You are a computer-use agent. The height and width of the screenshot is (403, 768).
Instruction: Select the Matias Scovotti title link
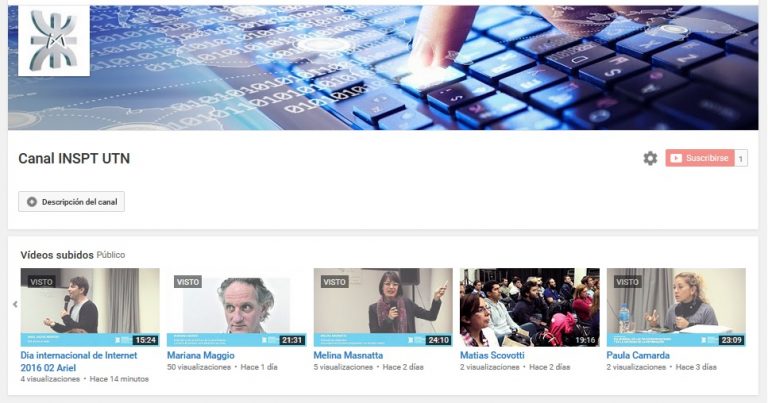(492, 355)
